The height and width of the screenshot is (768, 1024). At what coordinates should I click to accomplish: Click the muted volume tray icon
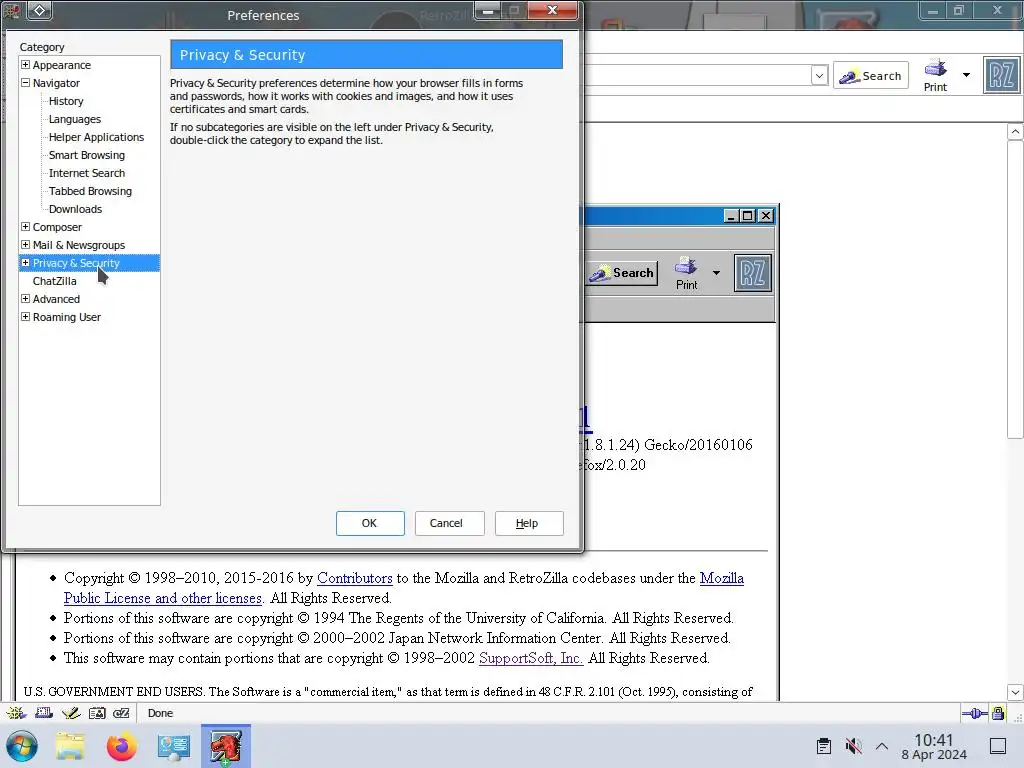(853, 746)
